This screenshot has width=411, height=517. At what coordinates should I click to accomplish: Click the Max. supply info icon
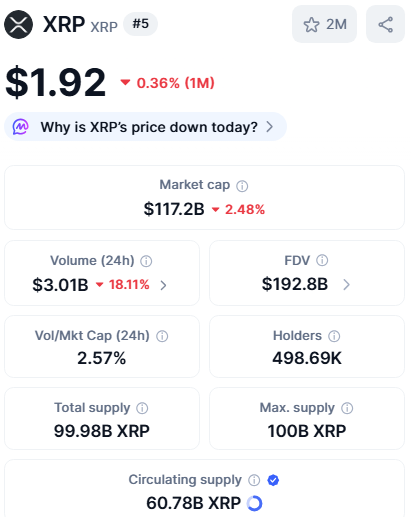coord(347,408)
